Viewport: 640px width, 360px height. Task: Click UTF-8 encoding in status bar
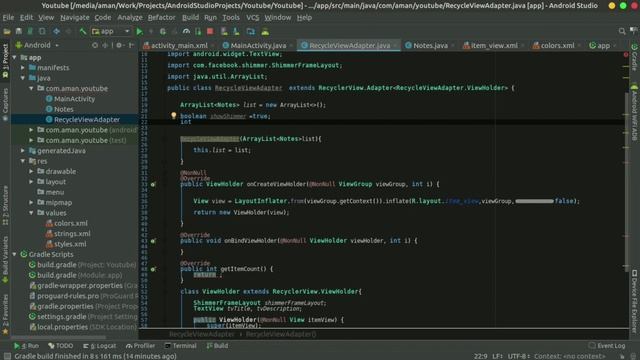(x=518, y=356)
